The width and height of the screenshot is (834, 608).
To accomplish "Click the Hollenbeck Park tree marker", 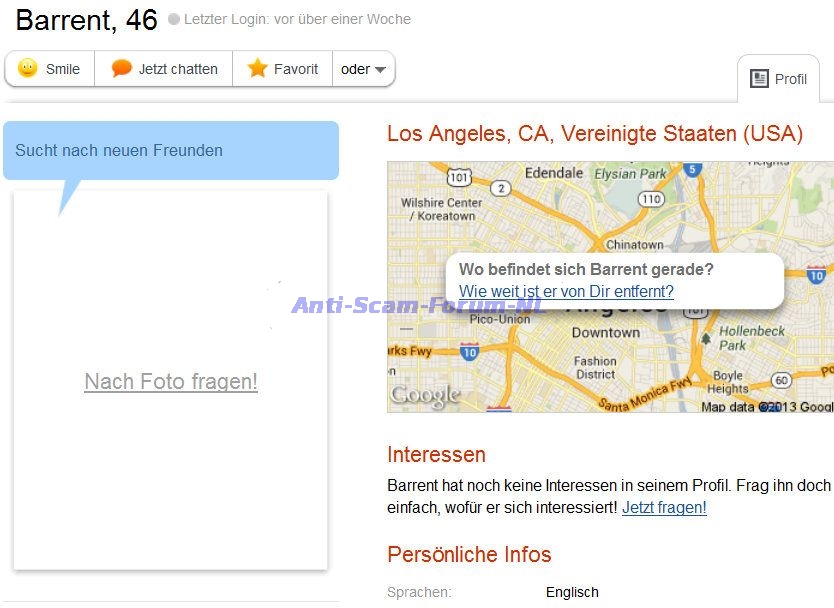I will (706, 340).
